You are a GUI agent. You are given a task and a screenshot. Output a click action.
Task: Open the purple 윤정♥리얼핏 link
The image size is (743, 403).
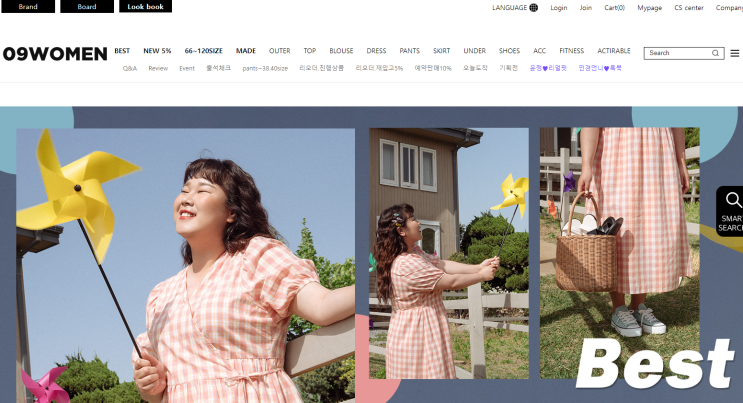click(548, 68)
